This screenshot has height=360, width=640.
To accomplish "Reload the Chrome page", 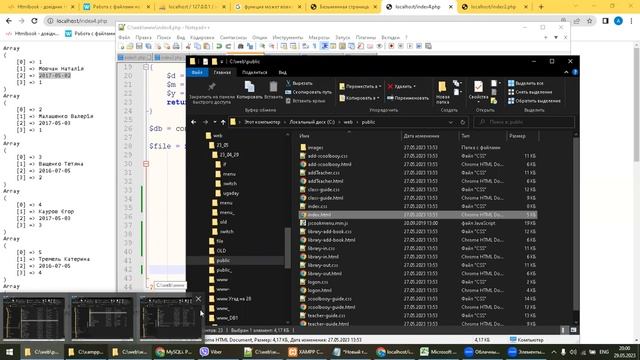I will (x=34, y=21).
